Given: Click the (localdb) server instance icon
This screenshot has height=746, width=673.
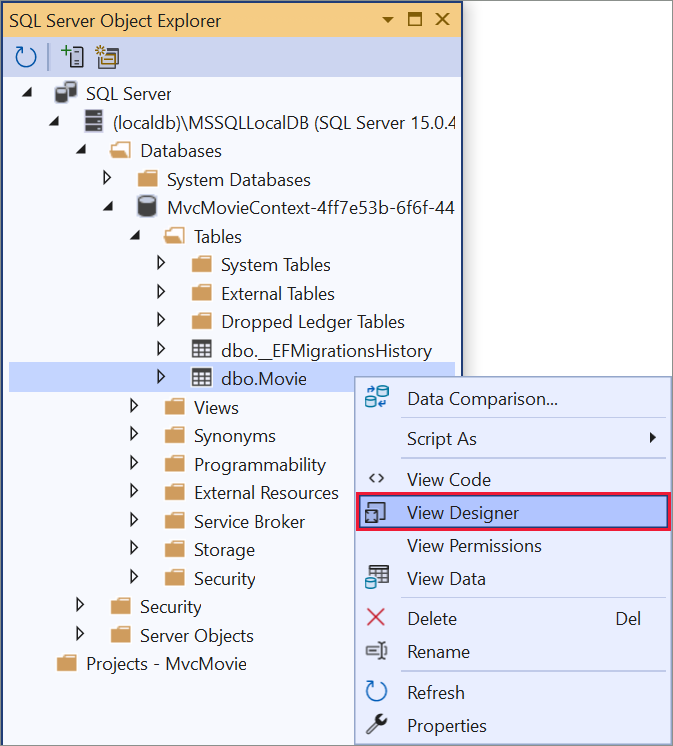Looking at the screenshot, I should coord(93,122).
